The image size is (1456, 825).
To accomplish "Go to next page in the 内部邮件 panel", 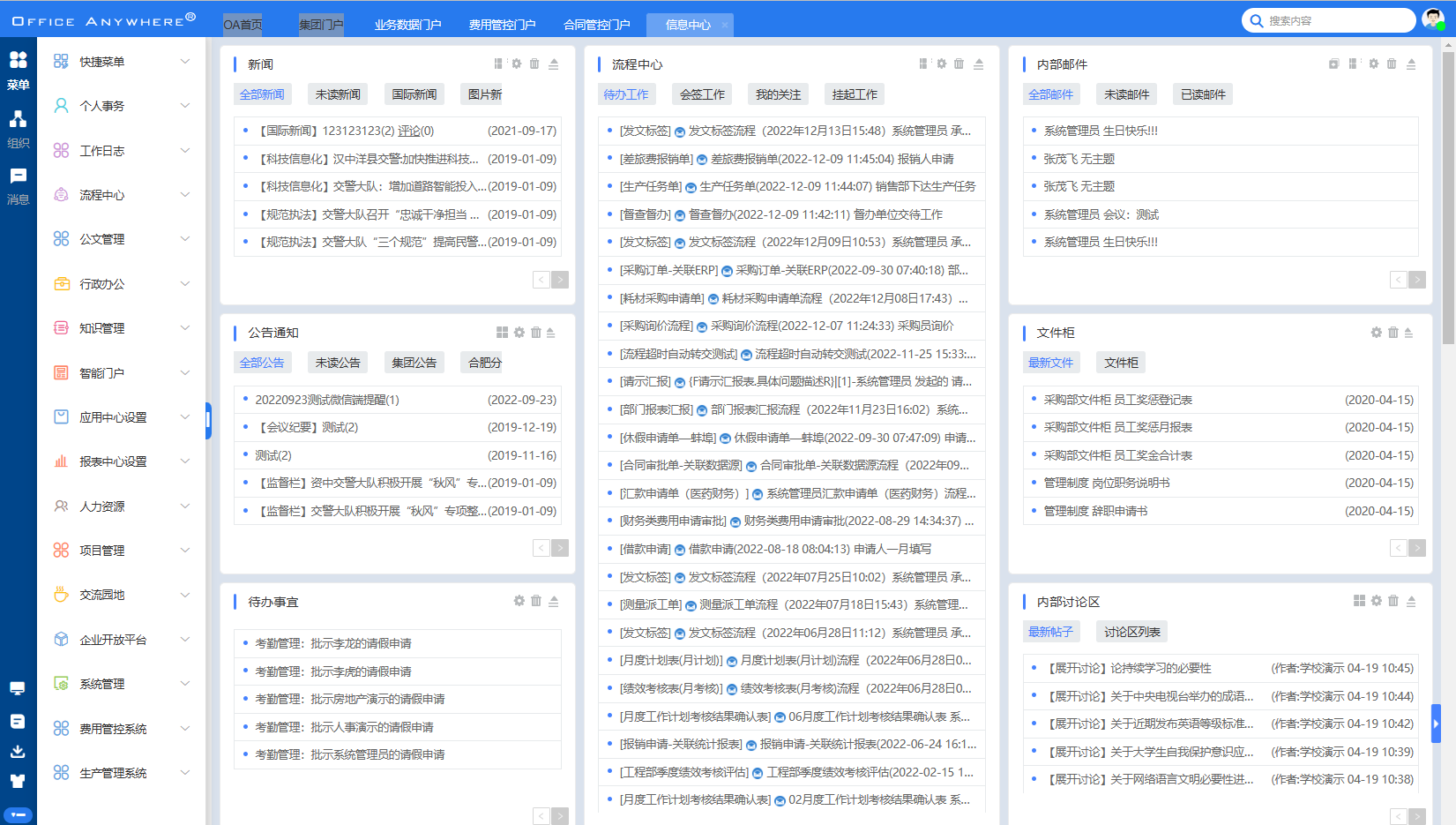I will 1417,280.
